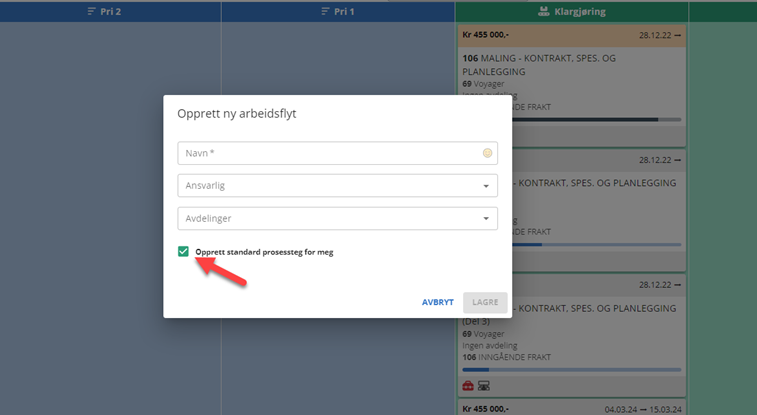Click 106 INNGÅENDE FRAKT in the third card
This screenshot has width=757, height=415.
tap(506, 357)
